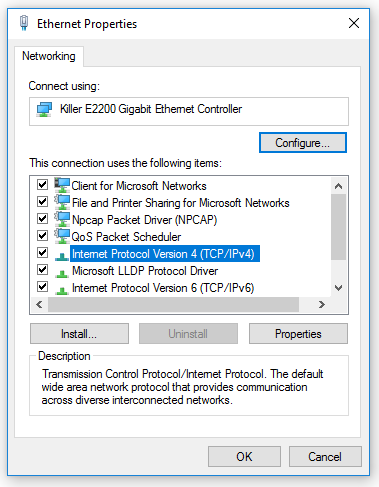This screenshot has height=487, width=379.
Task: Select Microsoft LLDP Protocol Driver entry
Action: (x=145, y=271)
